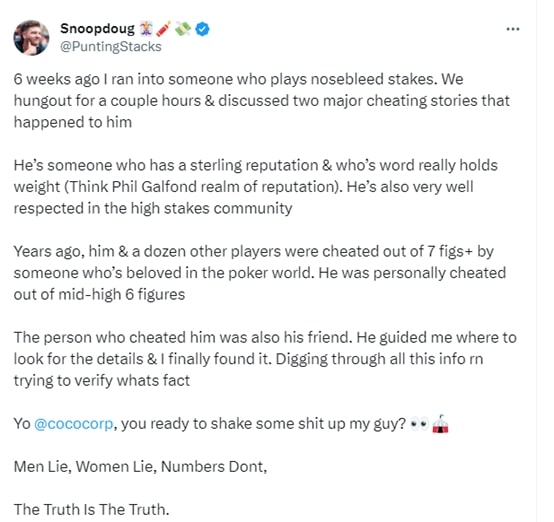This screenshot has width=554, height=522.
Task: Click 'The Truth Is The Truth.' line
Action: tap(92, 509)
